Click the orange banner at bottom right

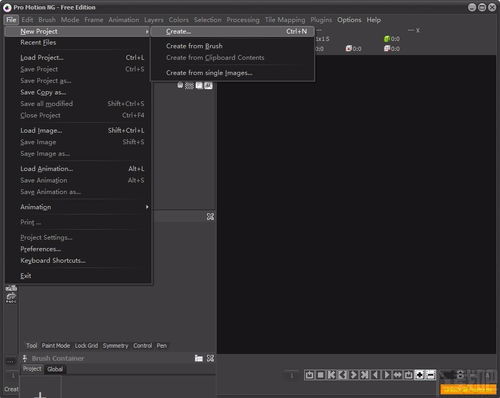point(468,389)
